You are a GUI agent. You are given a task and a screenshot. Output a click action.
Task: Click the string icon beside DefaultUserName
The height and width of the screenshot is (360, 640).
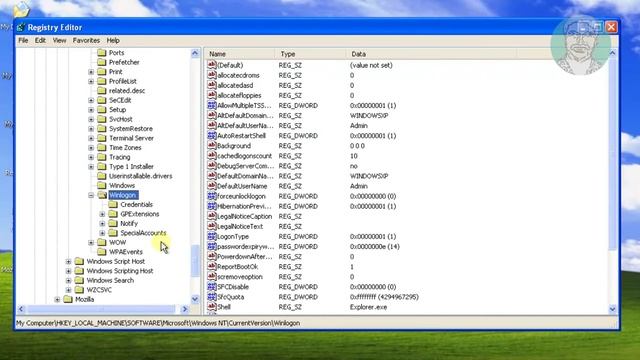pos(211,186)
